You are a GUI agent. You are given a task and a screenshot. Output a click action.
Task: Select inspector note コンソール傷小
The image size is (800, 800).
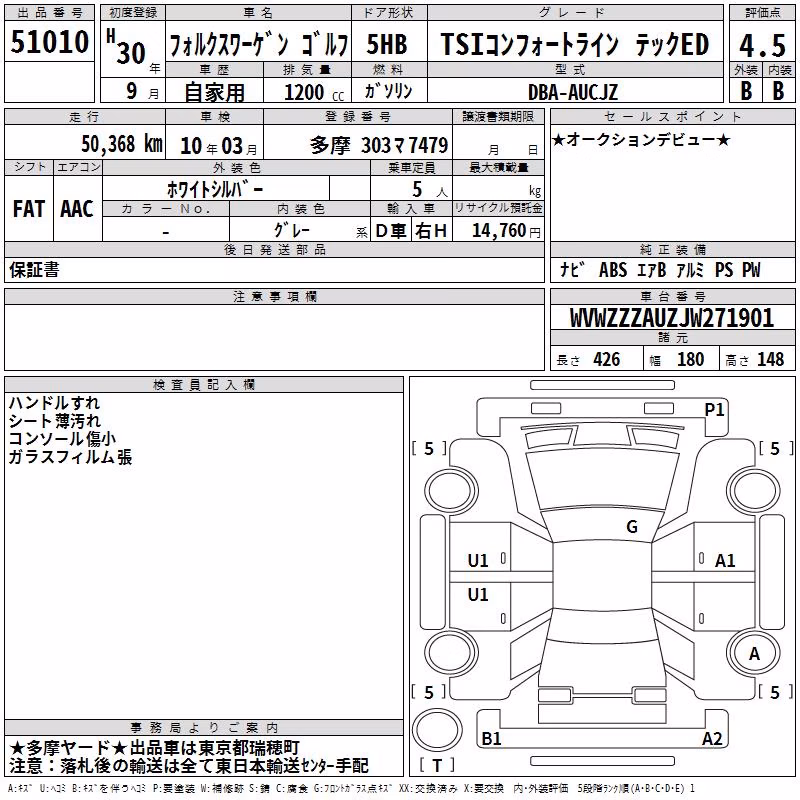tap(62, 439)
